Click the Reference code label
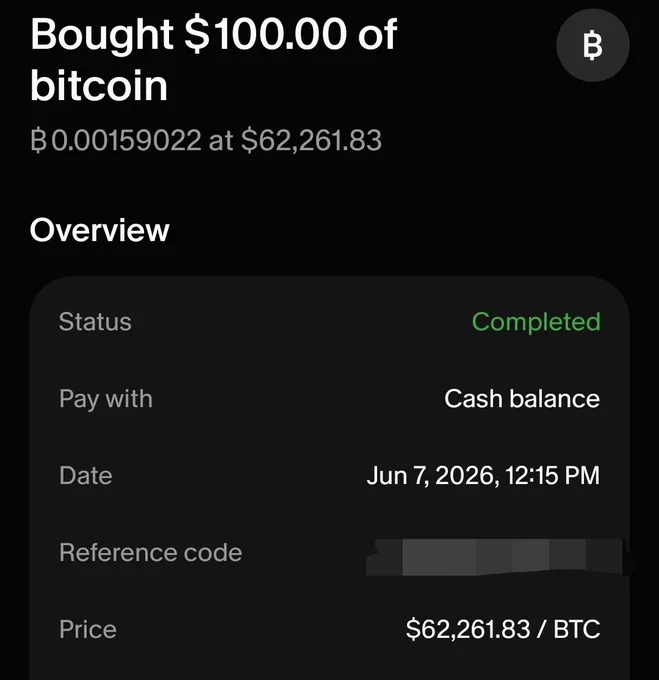Screen dimensions: 659x680 click(150, 552)
